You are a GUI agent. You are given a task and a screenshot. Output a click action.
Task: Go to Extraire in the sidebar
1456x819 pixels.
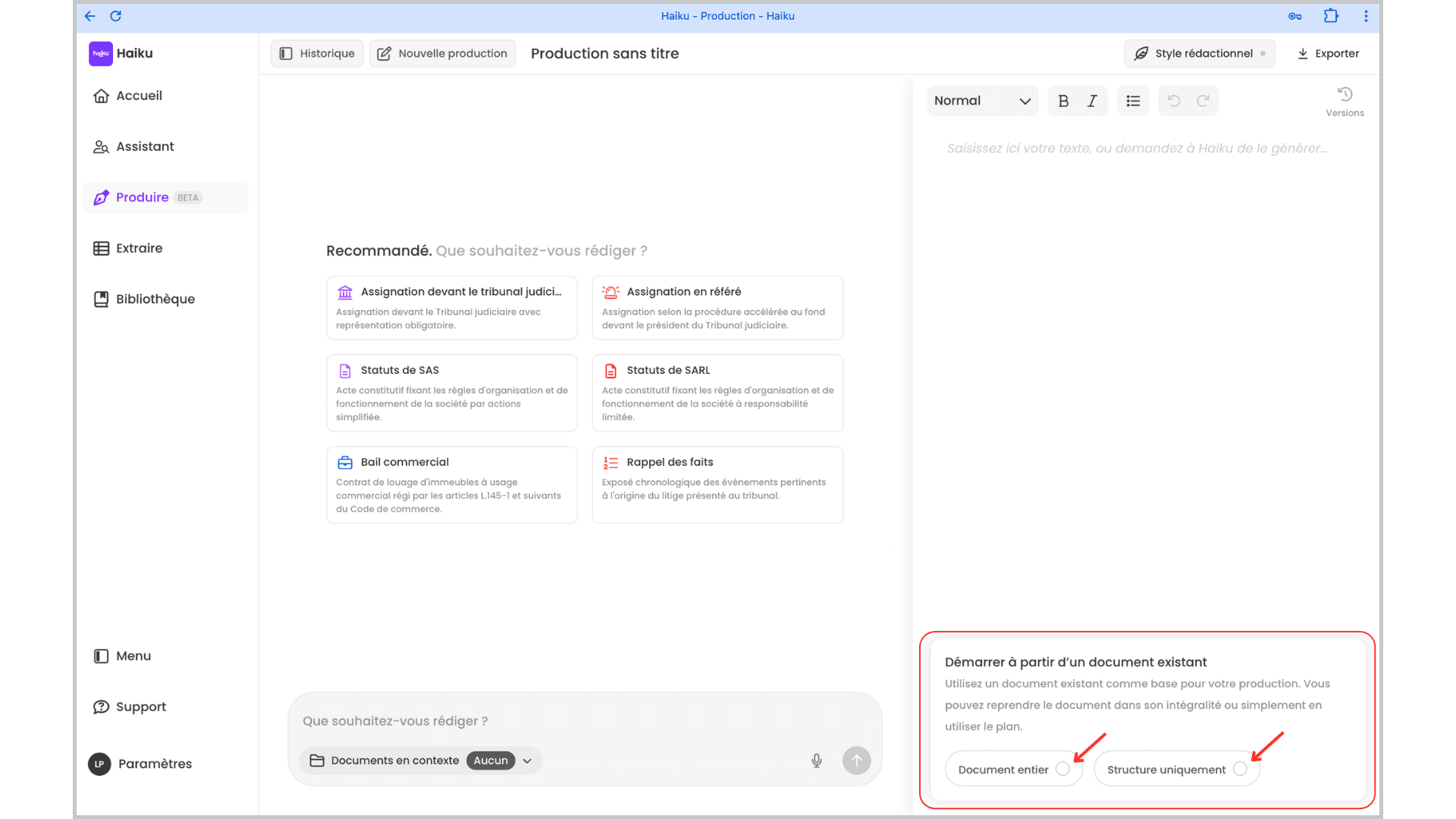point(139,248)
